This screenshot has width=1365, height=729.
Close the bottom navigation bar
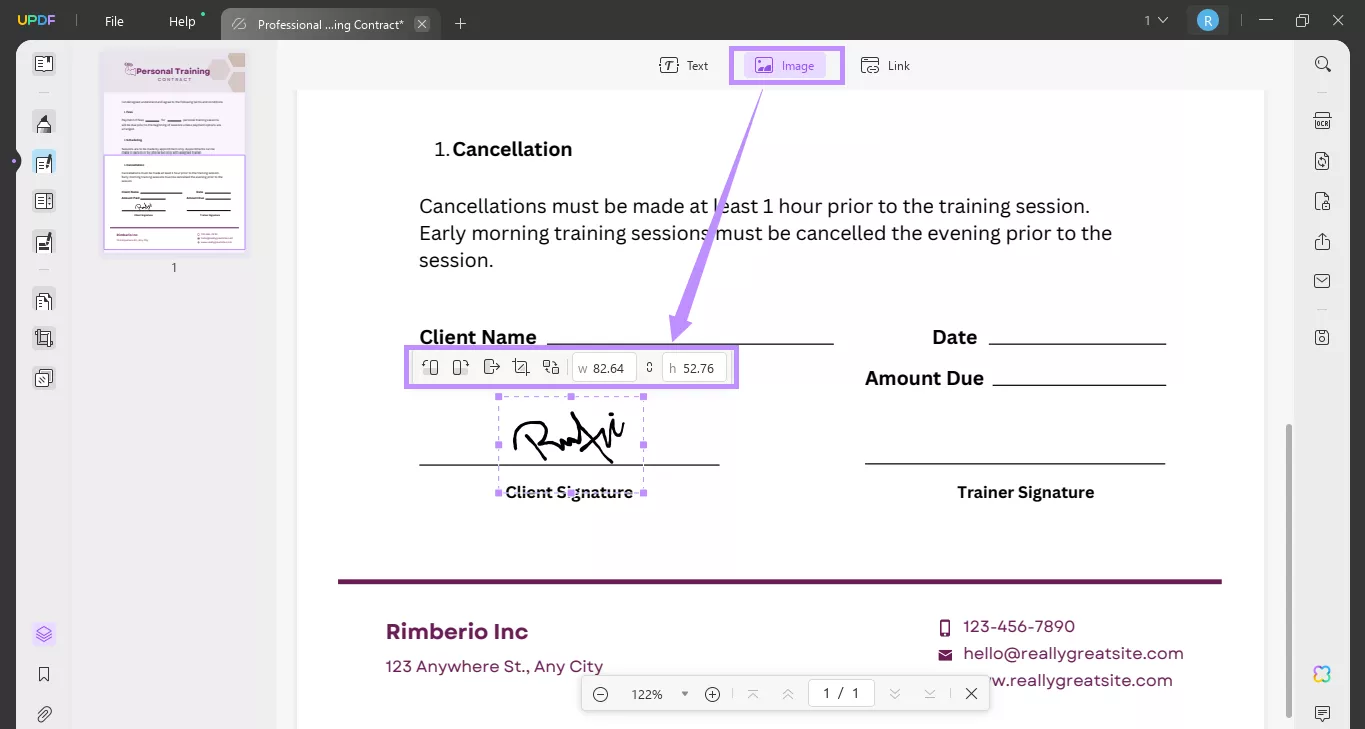(x=971, y=694)
